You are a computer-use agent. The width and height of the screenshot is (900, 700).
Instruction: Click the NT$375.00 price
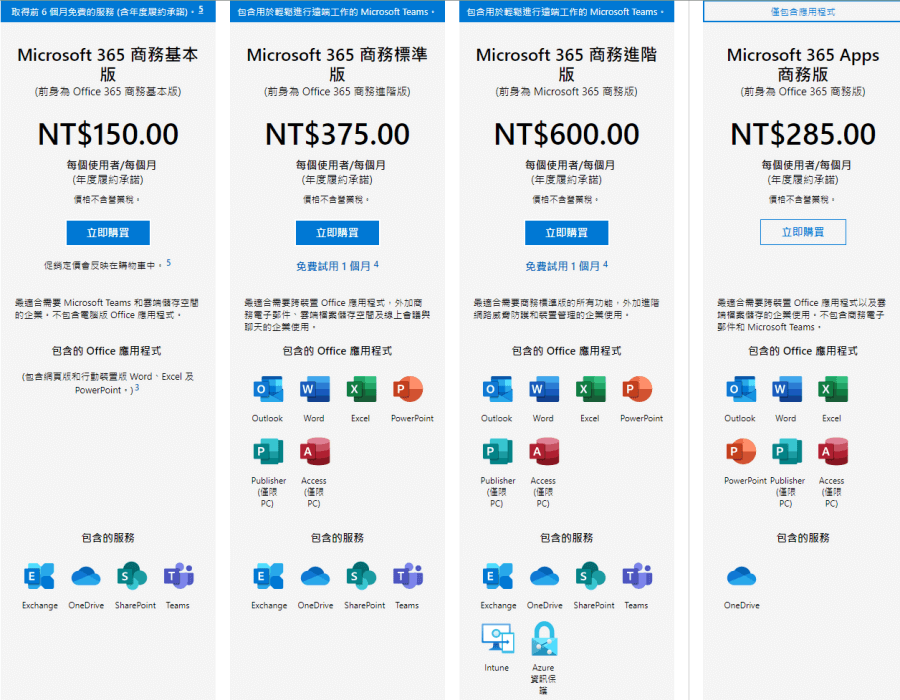[338, 134]
